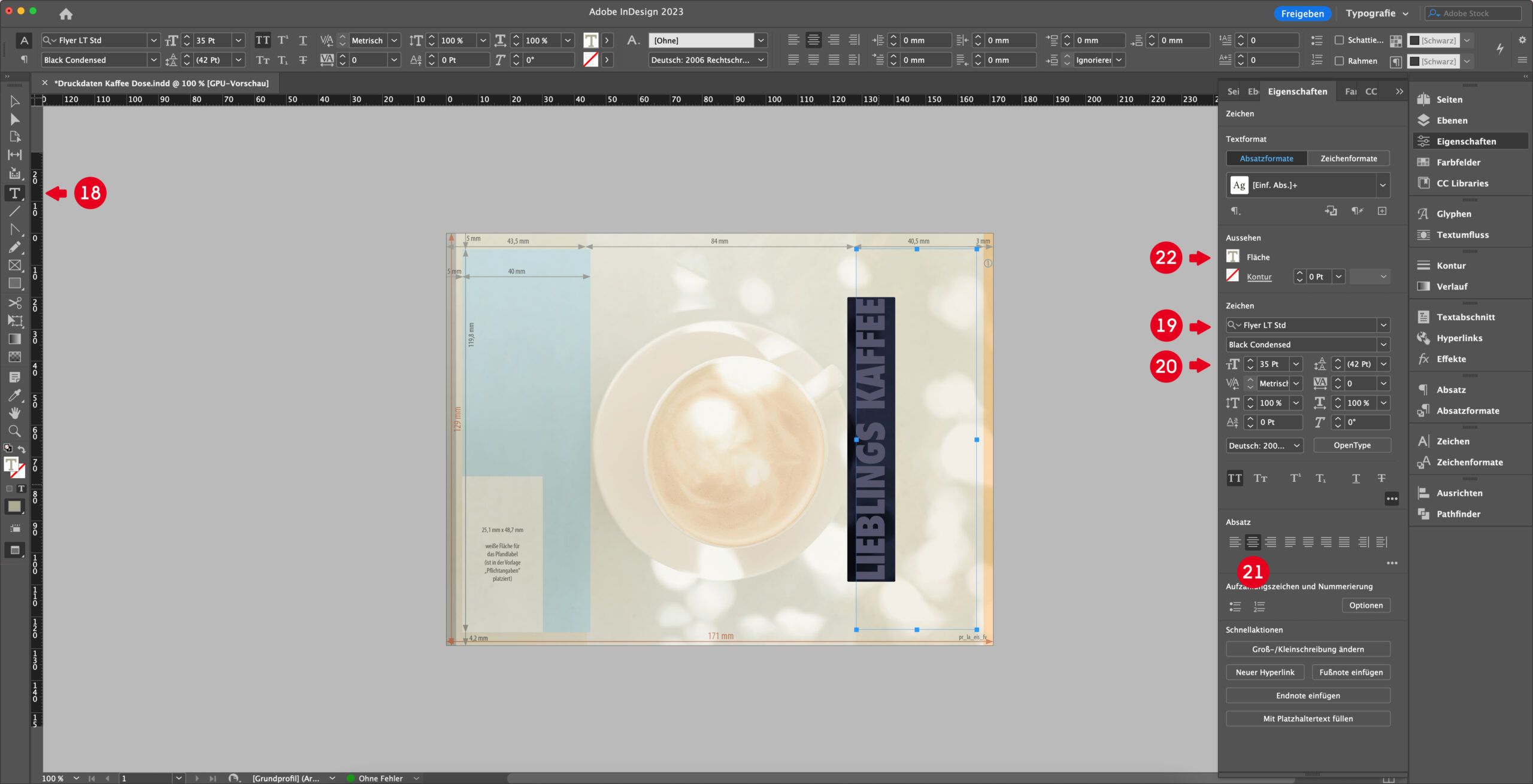Toggle the Rahmen checkbox

point(1340,61)
